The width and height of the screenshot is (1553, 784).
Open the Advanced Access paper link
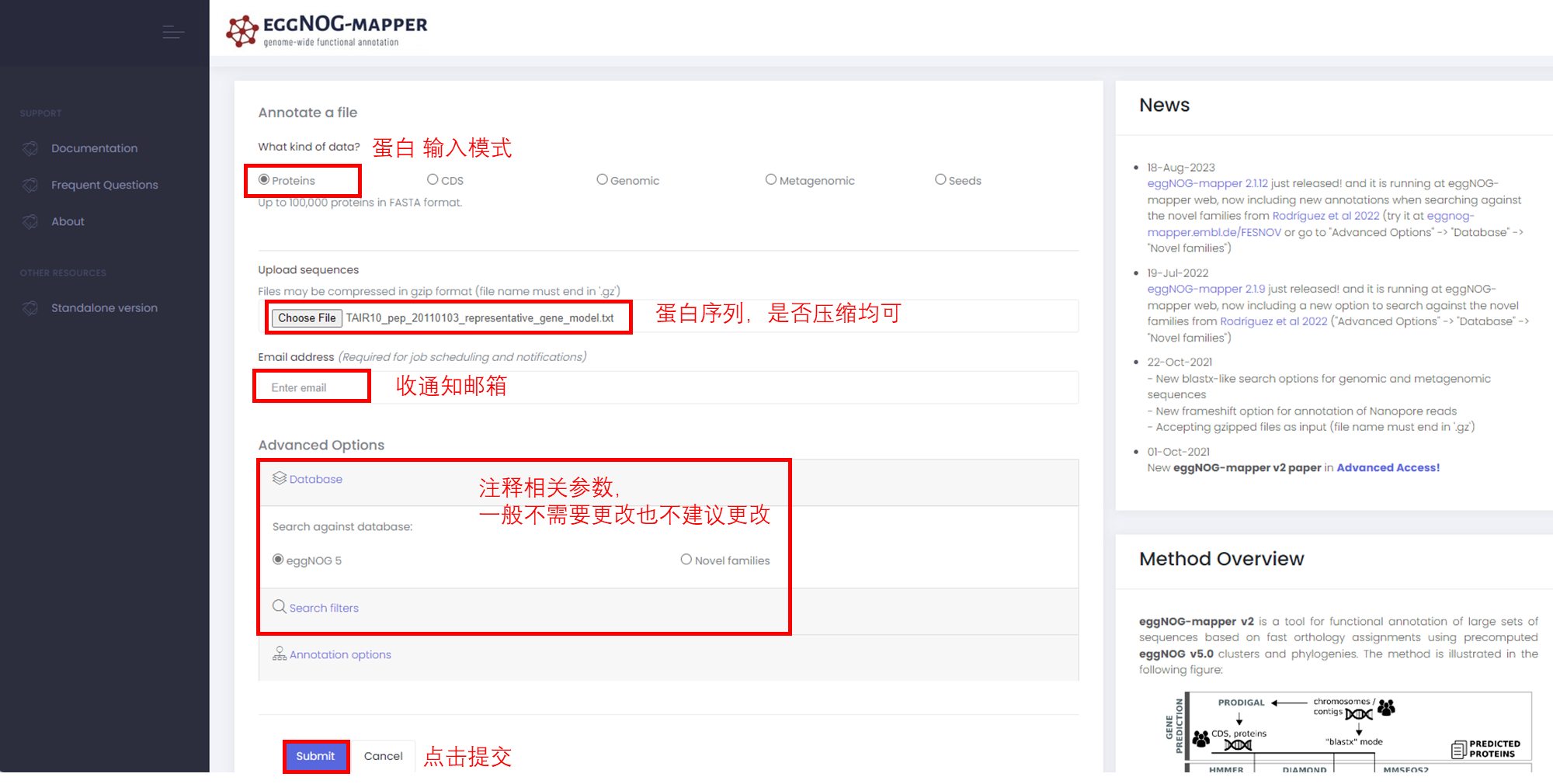pos(1388,467)
